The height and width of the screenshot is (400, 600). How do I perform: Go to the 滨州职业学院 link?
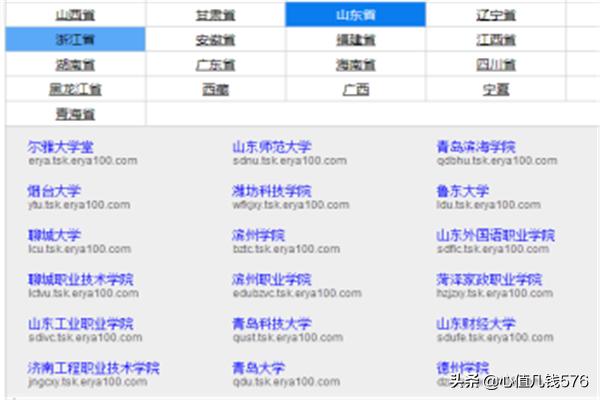click(272, 279)
